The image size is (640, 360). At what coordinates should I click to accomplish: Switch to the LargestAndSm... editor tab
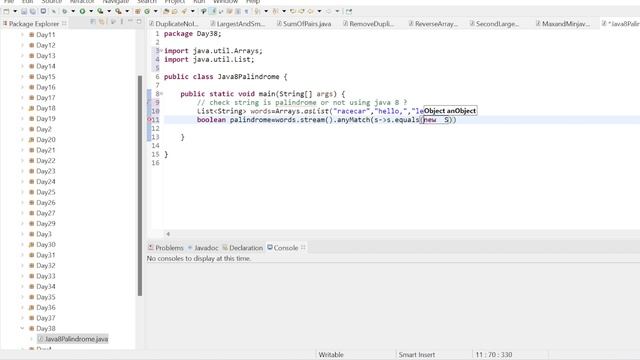(238, 24)
